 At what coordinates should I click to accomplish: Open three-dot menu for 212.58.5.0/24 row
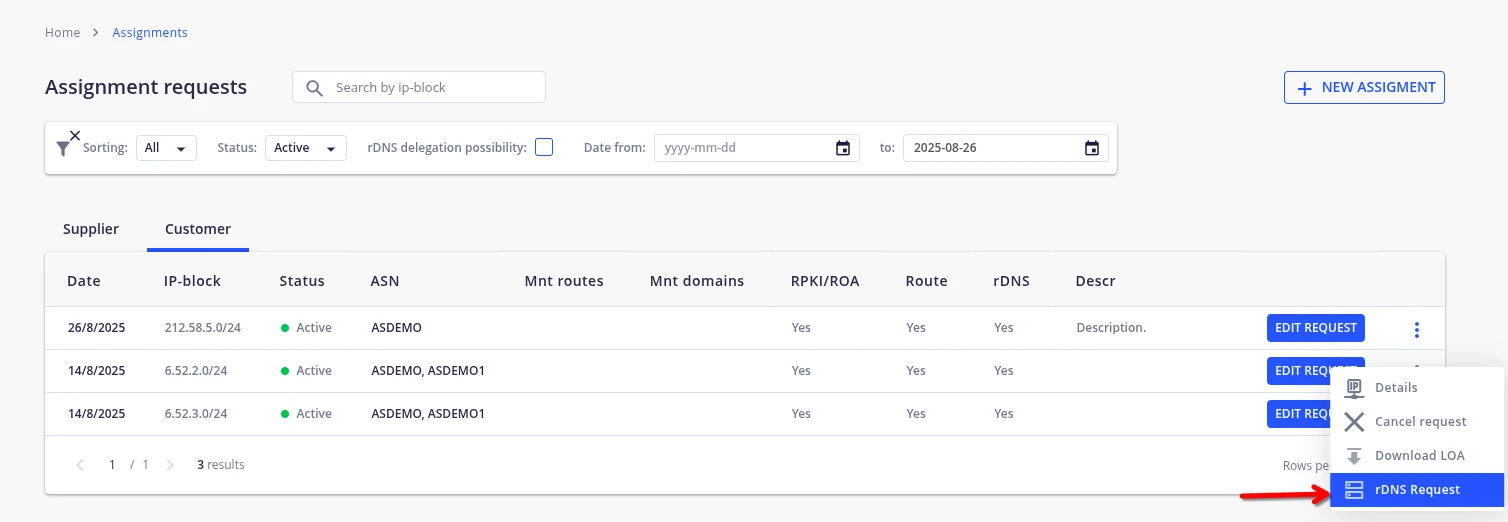(x=1416, y=329)
